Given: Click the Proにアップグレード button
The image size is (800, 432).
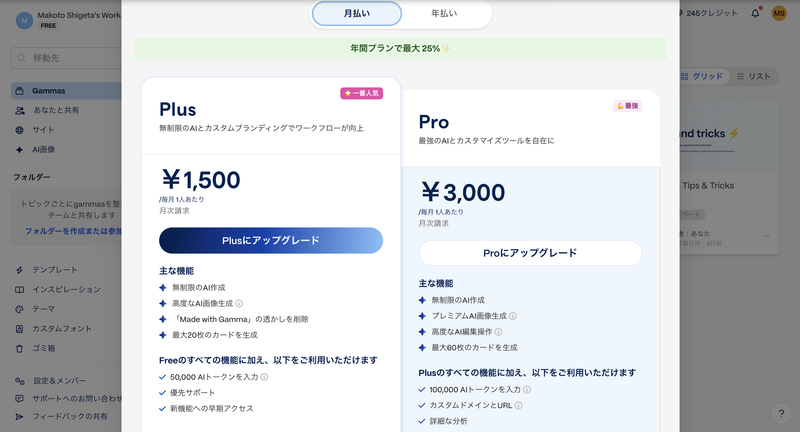Looking at the screenshot, I should tap(530, 253).
